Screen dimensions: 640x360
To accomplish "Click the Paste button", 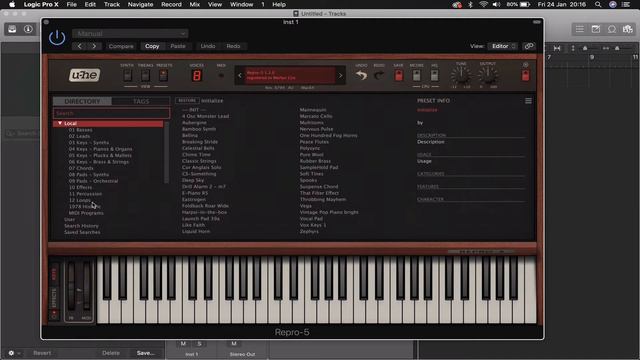I will (178, 46).
